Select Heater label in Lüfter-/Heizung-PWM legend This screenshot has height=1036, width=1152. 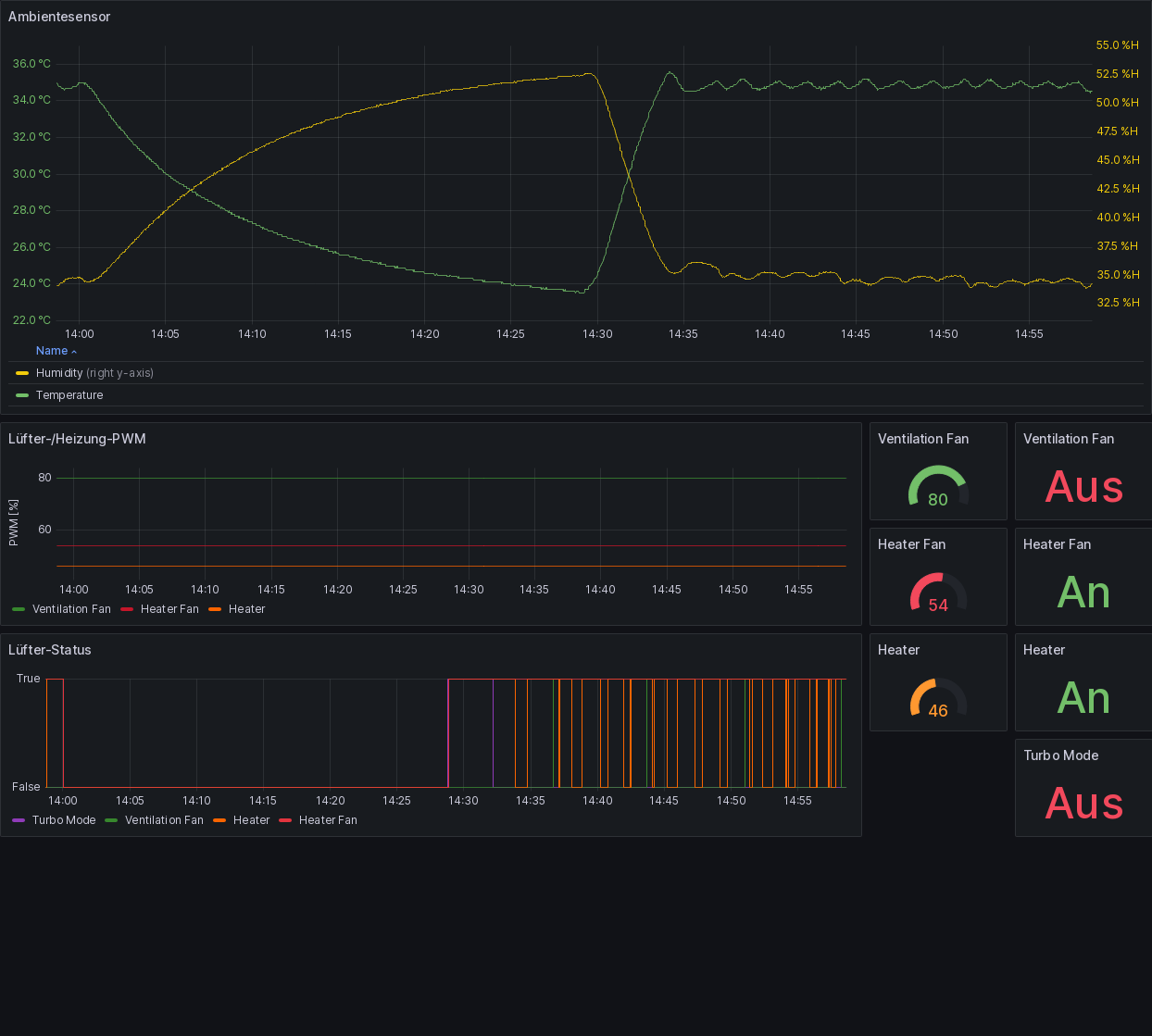pos(246,609)
